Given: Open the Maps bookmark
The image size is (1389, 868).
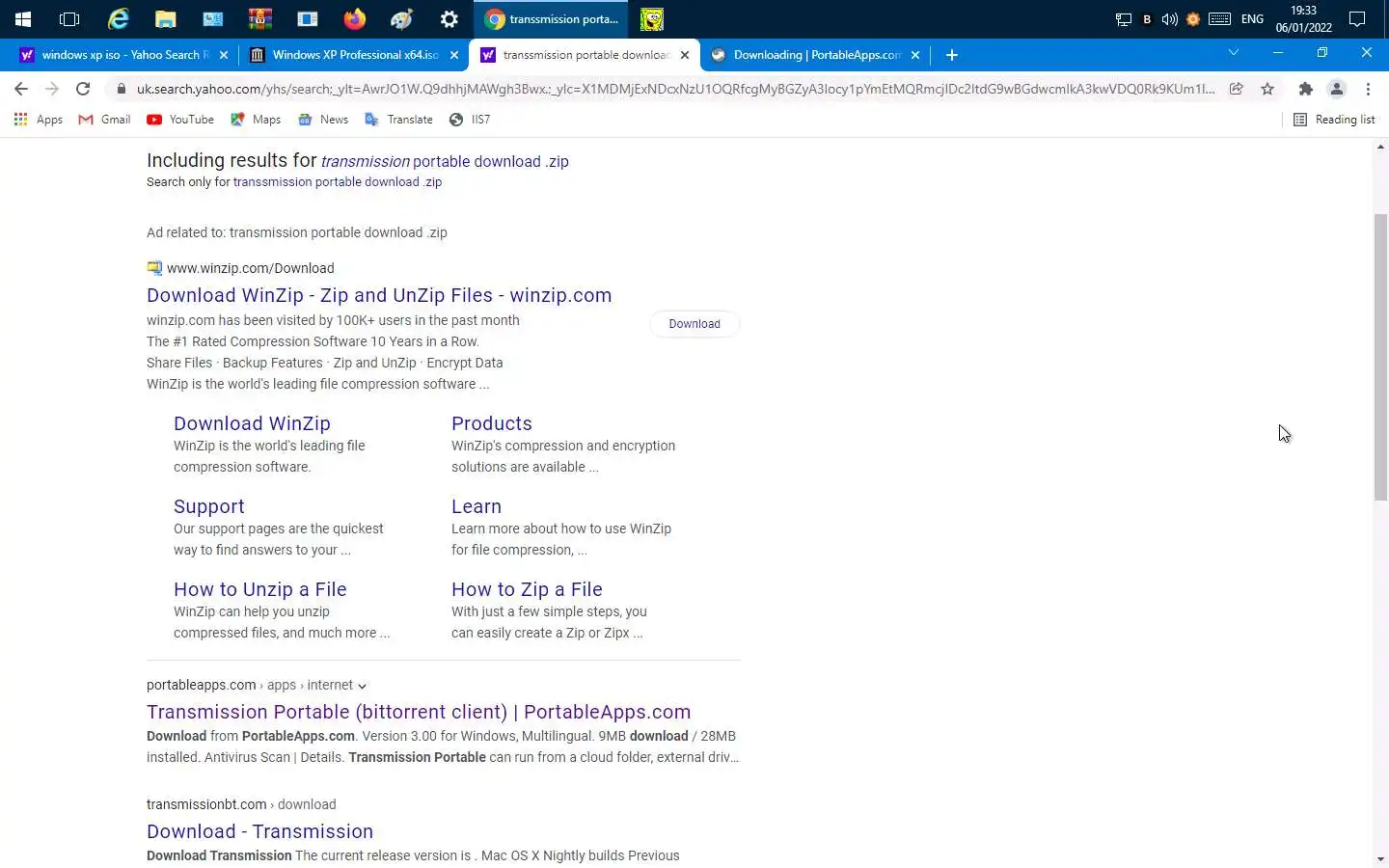Looking at the screenshot, I should (x=256, y=120).
